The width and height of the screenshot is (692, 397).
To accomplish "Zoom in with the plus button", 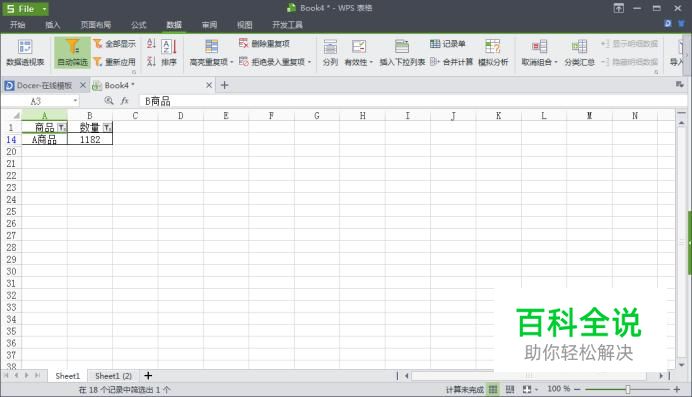I will point(677,389).
